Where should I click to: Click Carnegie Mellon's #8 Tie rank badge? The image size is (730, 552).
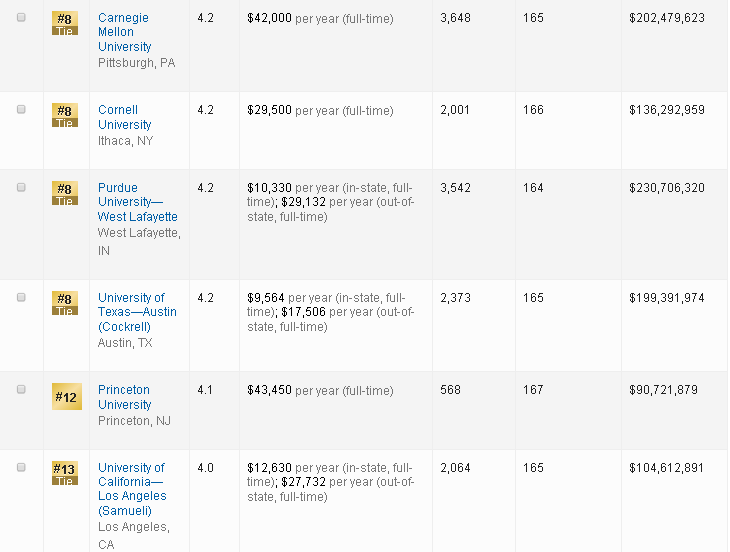point(64,23)
